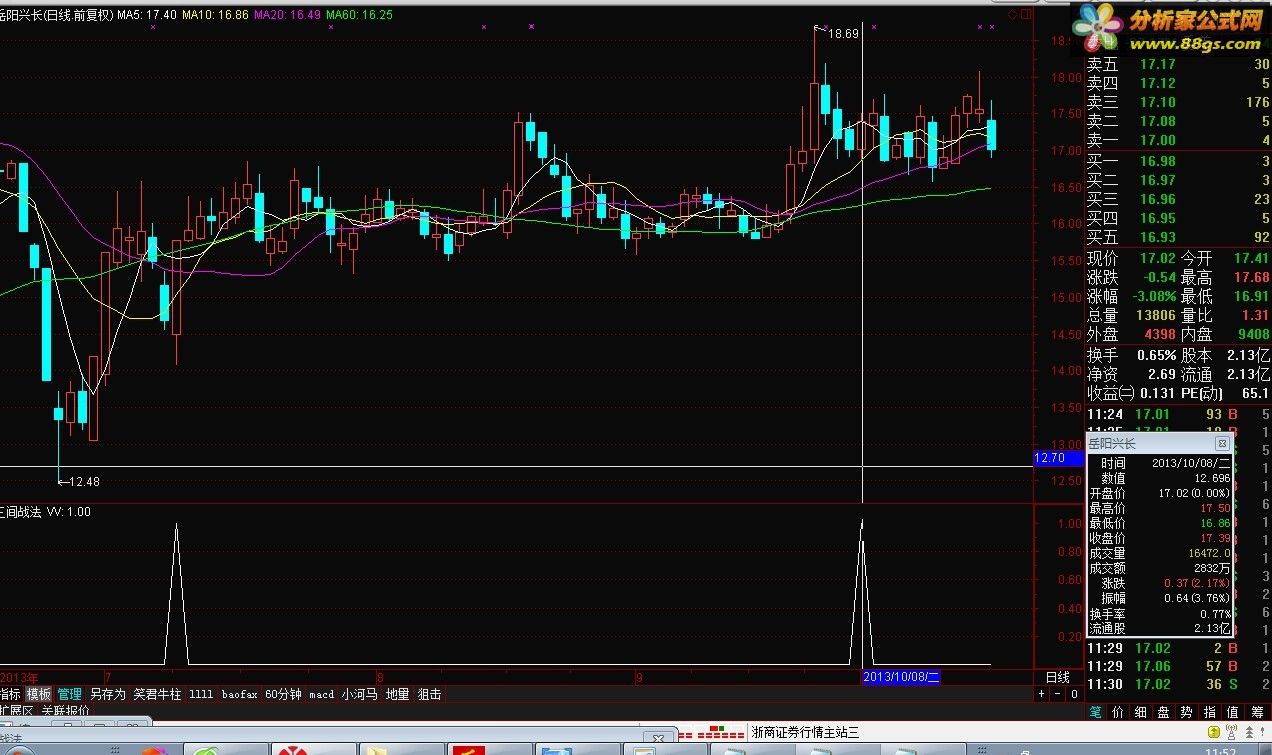1272x755 pixels.
Task: Click 另存为 to save template
Action: click(108, 693)
